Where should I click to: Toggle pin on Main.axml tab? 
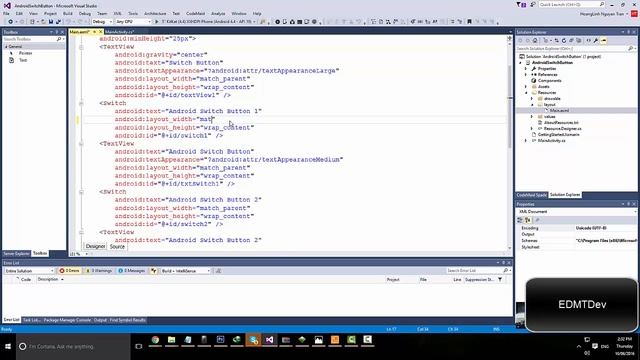[95, 32]
